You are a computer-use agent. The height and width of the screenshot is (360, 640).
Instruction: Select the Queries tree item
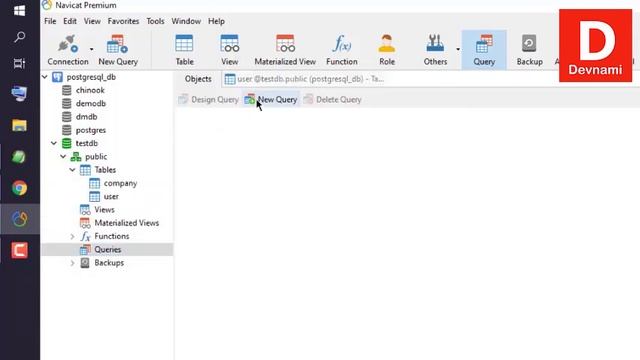[107, 249]
